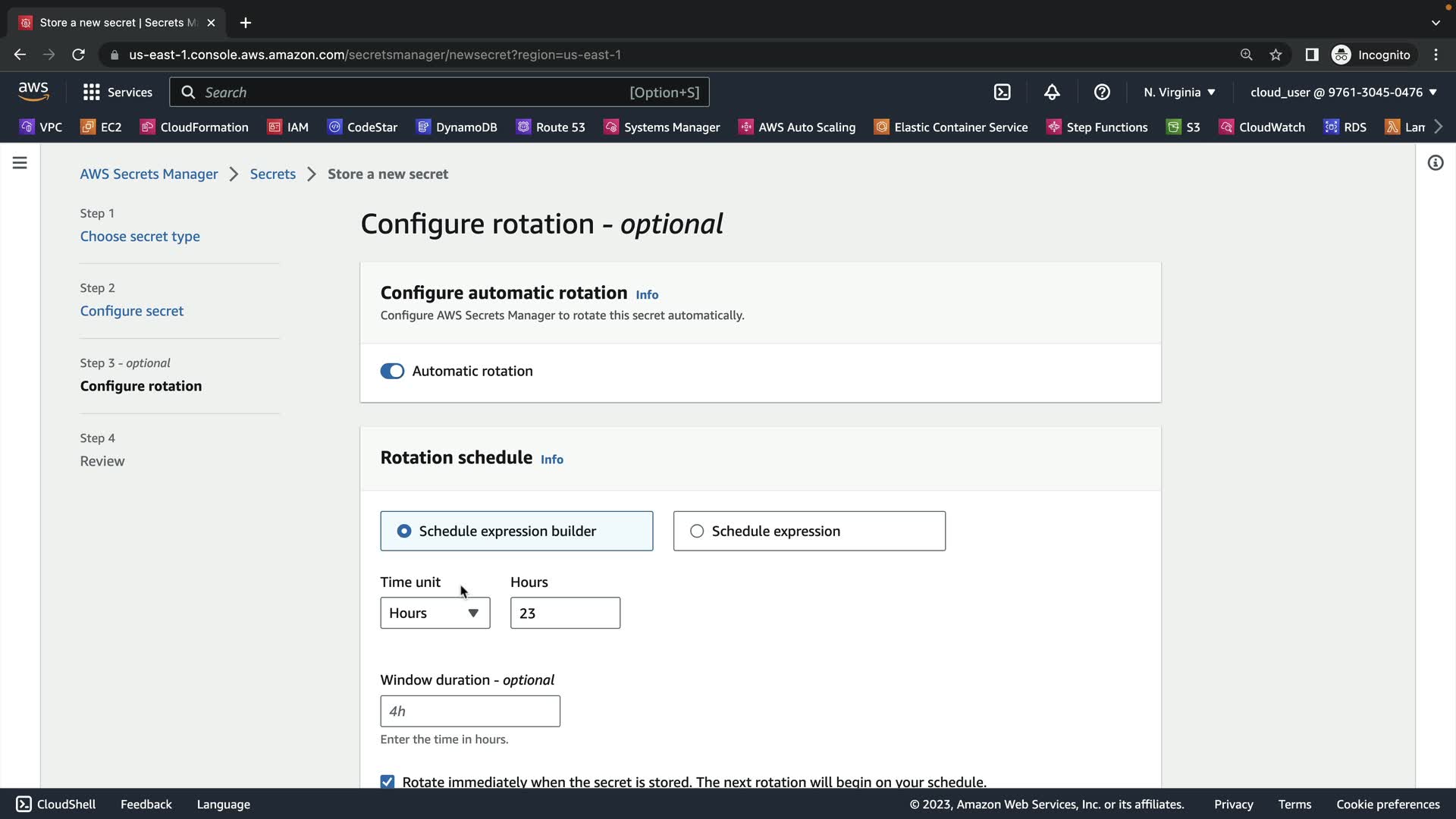Image resolution: width=1456 pixels, height=819 pixels.
Task: Open the notifications bell
Action: 1052,92
